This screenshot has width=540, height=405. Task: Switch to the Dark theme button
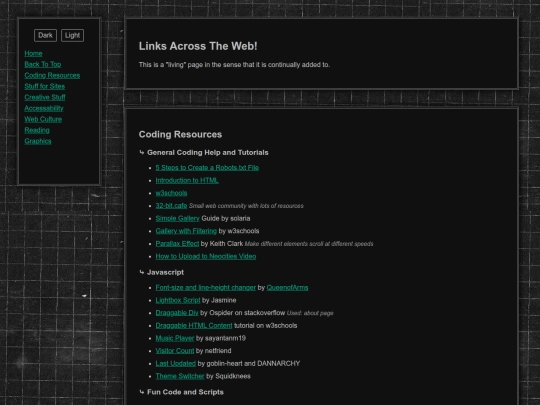coord(45,35)
